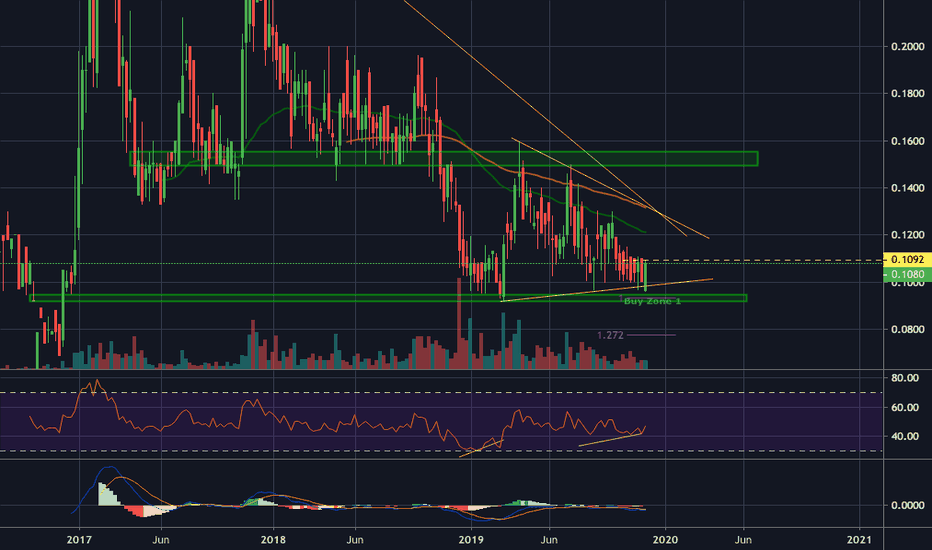
Task: Click the RSI 60.00 scale label
Action: (905, 407)
